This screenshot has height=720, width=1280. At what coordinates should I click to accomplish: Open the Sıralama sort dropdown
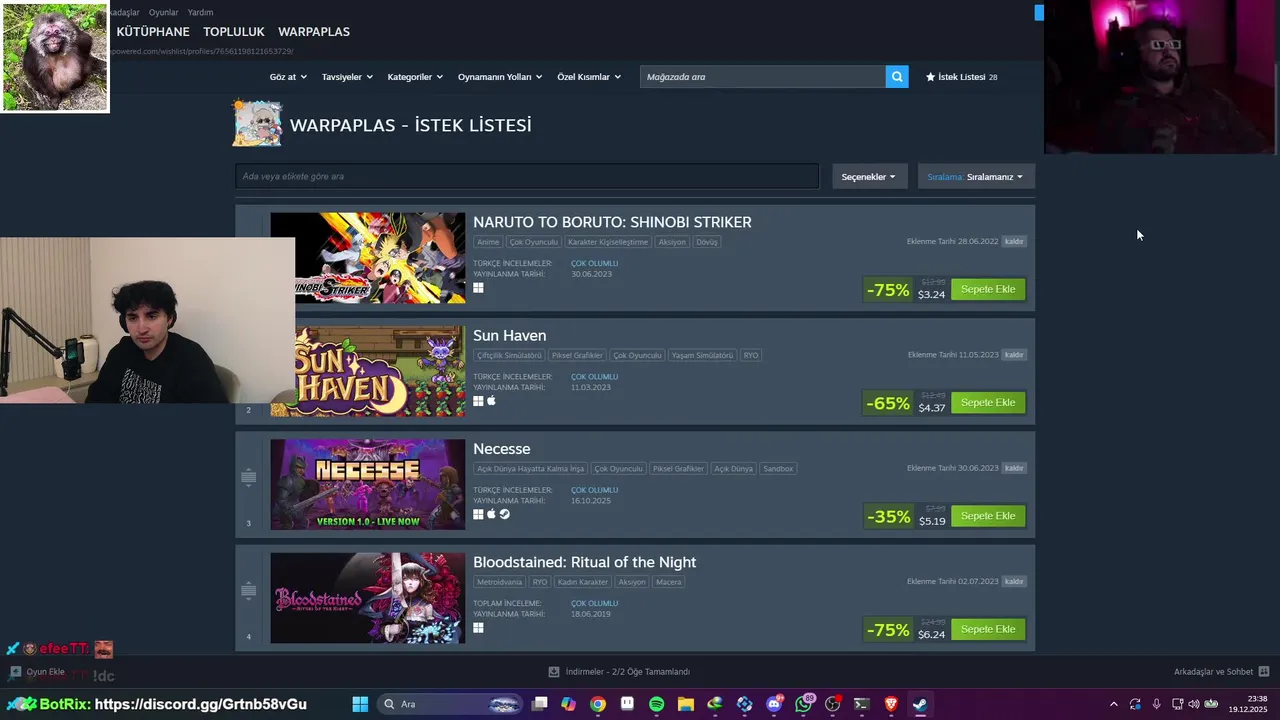[x=975, y=176]
